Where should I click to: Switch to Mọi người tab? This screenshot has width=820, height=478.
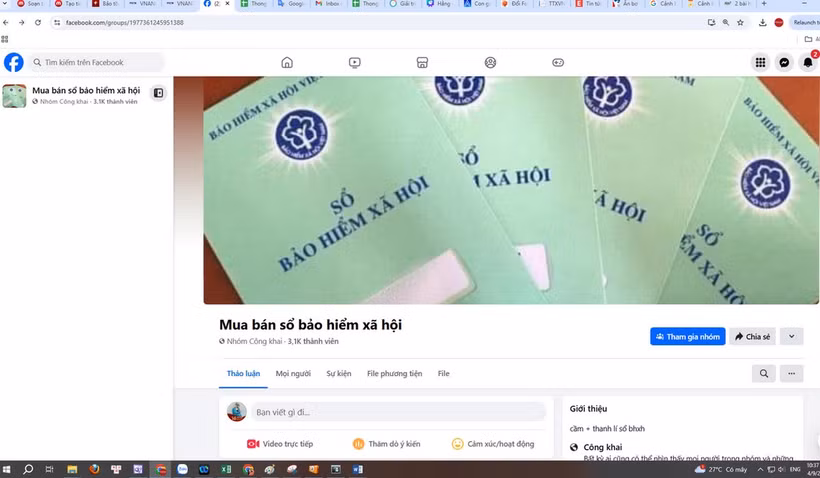[x=293, y=373]
